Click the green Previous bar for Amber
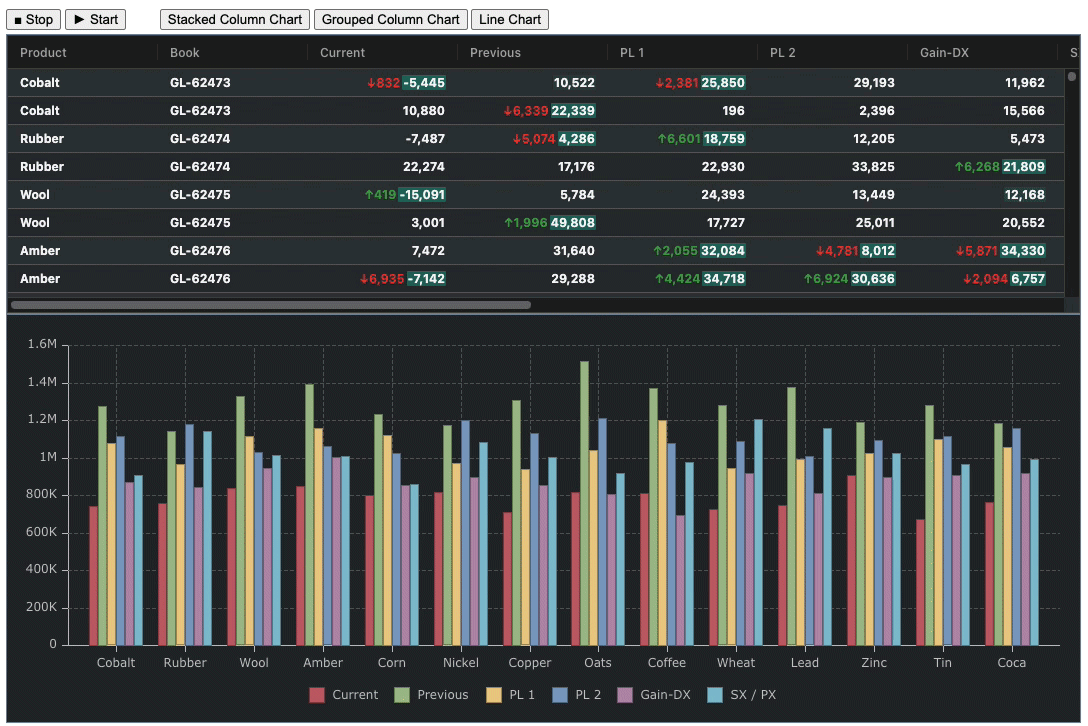The height and width of the screenshot is (726, 1088). pyautogui.click(x=309, y=515)
